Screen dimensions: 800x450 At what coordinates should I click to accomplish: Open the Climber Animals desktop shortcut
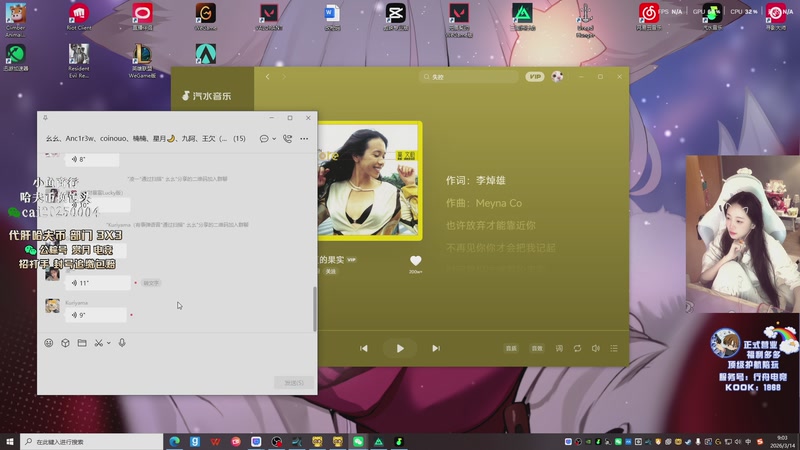point(15,20)
